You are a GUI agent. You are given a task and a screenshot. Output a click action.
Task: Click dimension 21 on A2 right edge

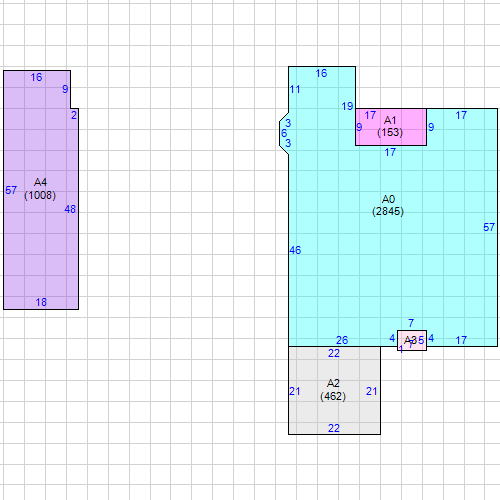371,391
